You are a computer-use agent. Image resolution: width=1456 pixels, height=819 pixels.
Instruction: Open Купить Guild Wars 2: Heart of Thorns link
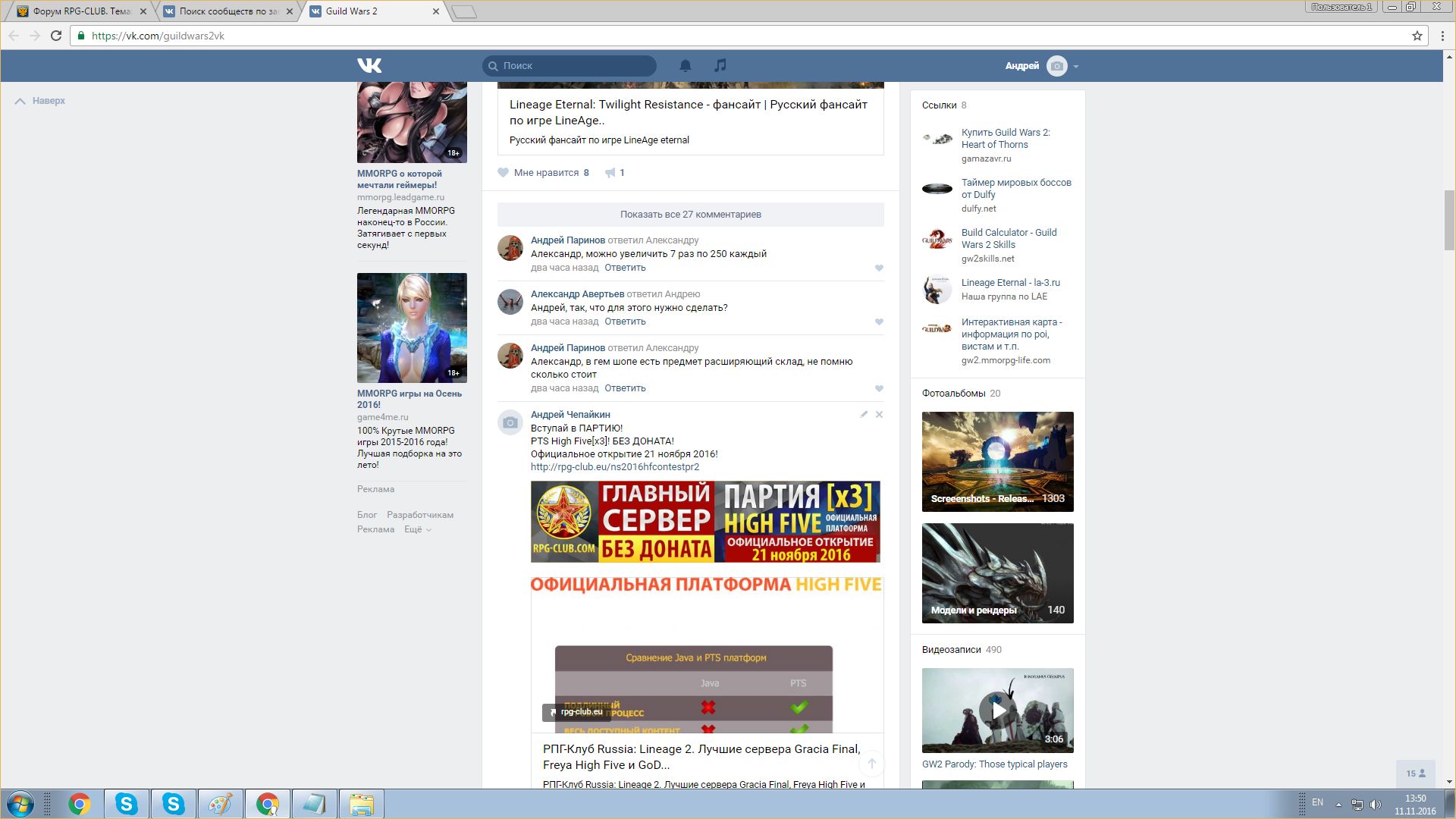click(x=1006, y=139)
